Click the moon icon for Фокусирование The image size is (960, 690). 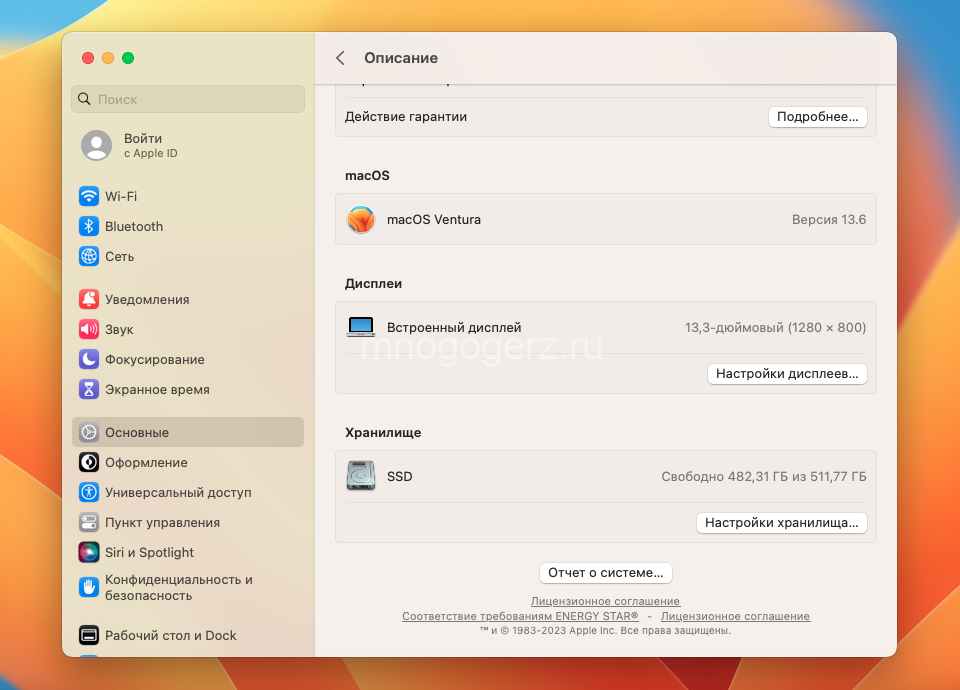pyautogui.click(x=89, y=359)
